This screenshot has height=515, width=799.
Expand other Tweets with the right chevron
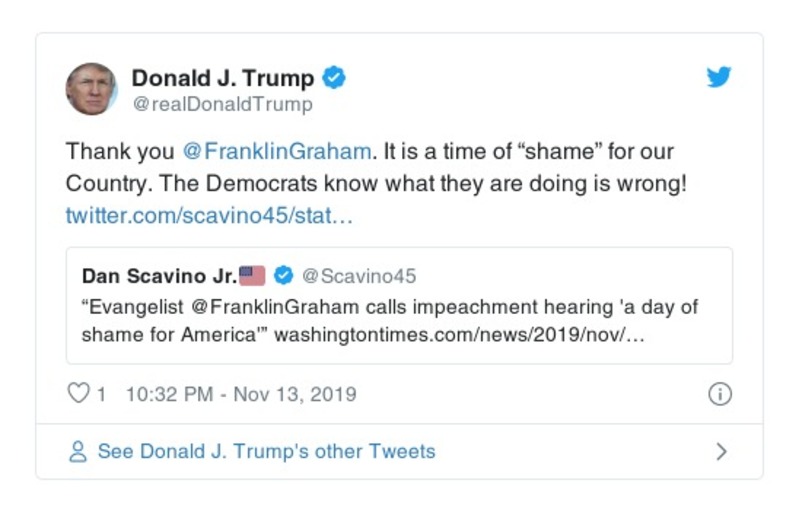coord(721,451)
